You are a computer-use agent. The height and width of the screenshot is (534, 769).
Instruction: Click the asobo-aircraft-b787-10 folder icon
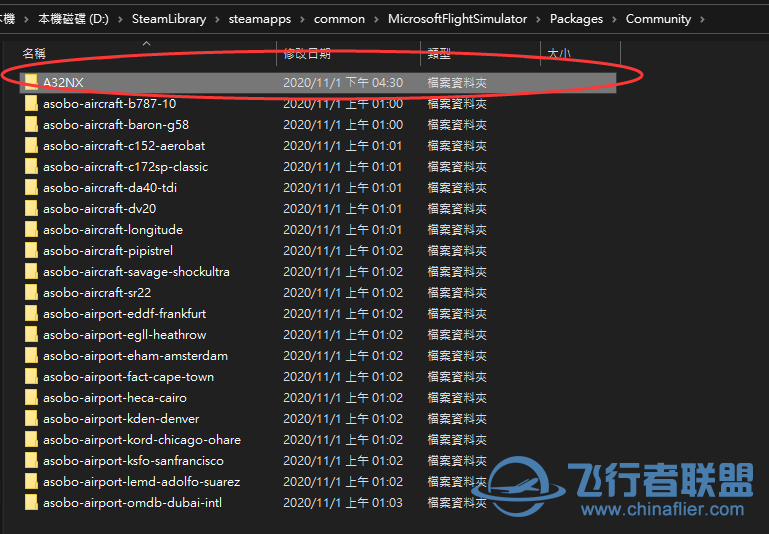pos(31,103)
